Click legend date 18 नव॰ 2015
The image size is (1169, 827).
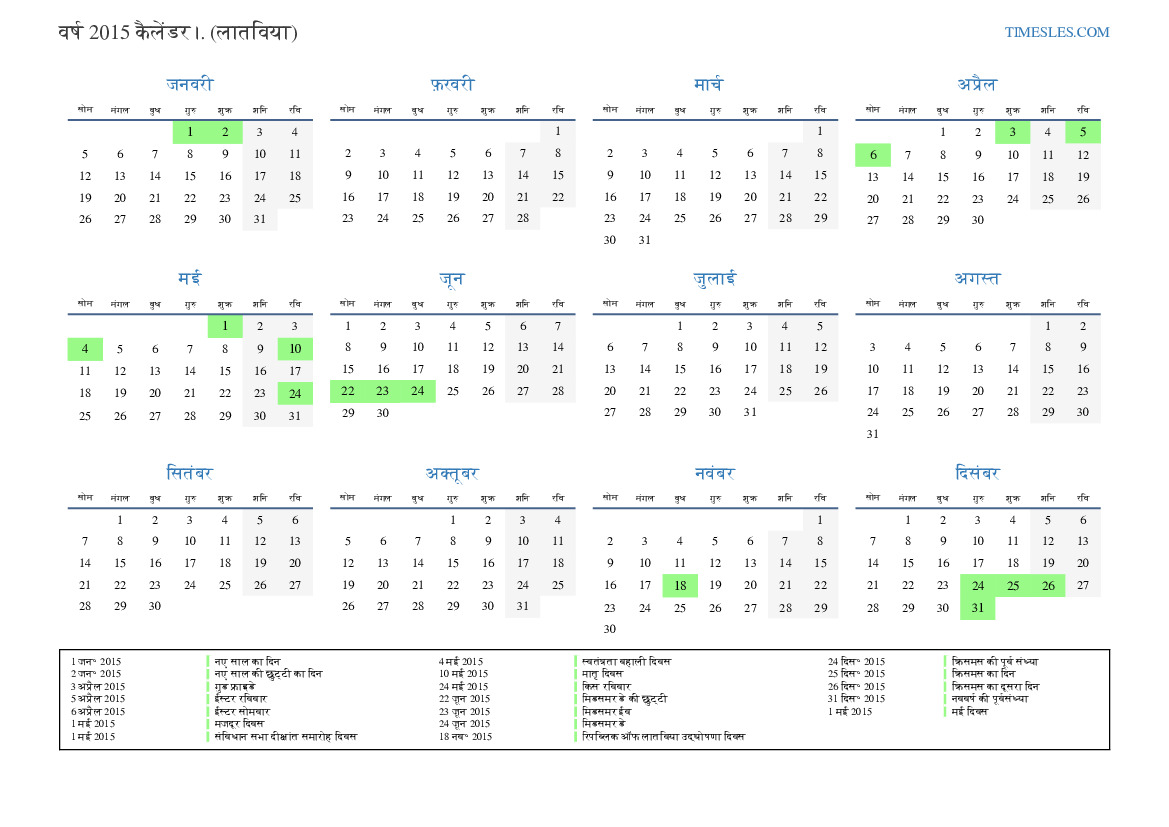465,736
